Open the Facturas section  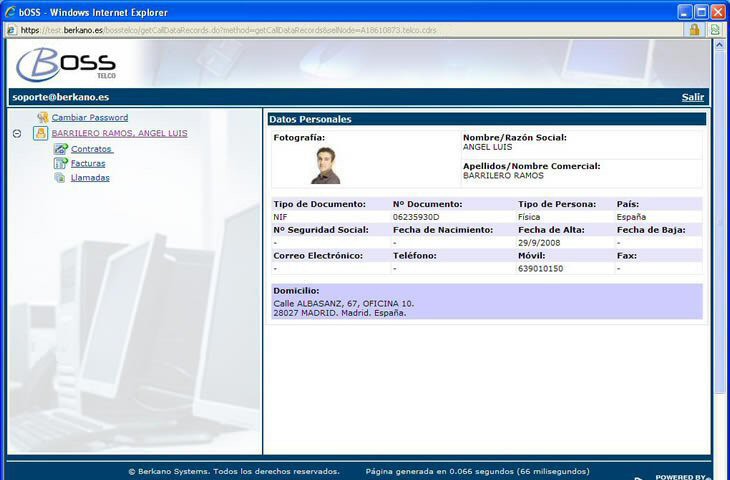pos(88,163)
